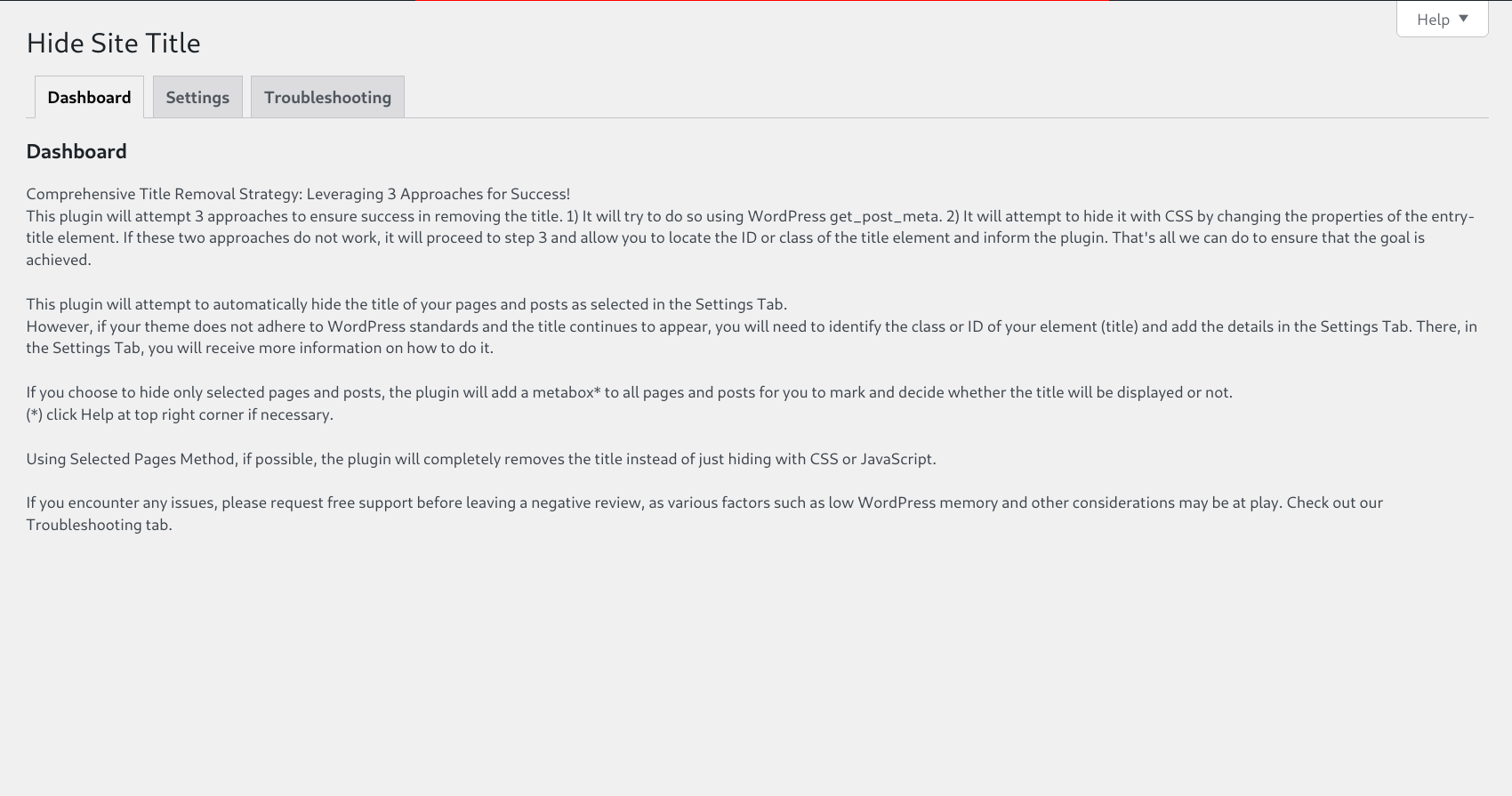
Task: Select the Troubleshooting tab
Action: click(x=327, y=97)
